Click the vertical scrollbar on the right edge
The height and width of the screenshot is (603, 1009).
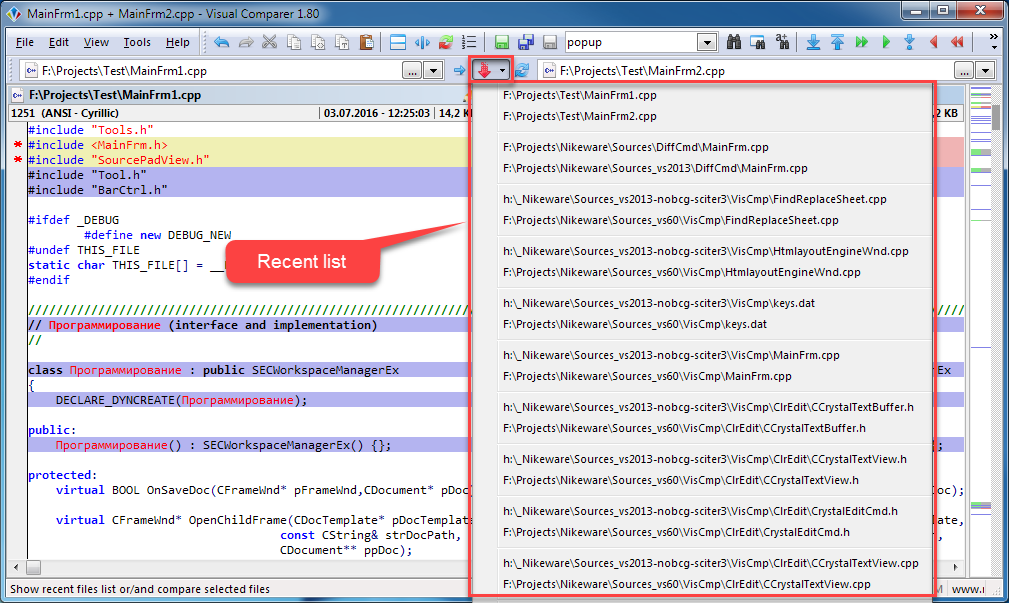996,300
